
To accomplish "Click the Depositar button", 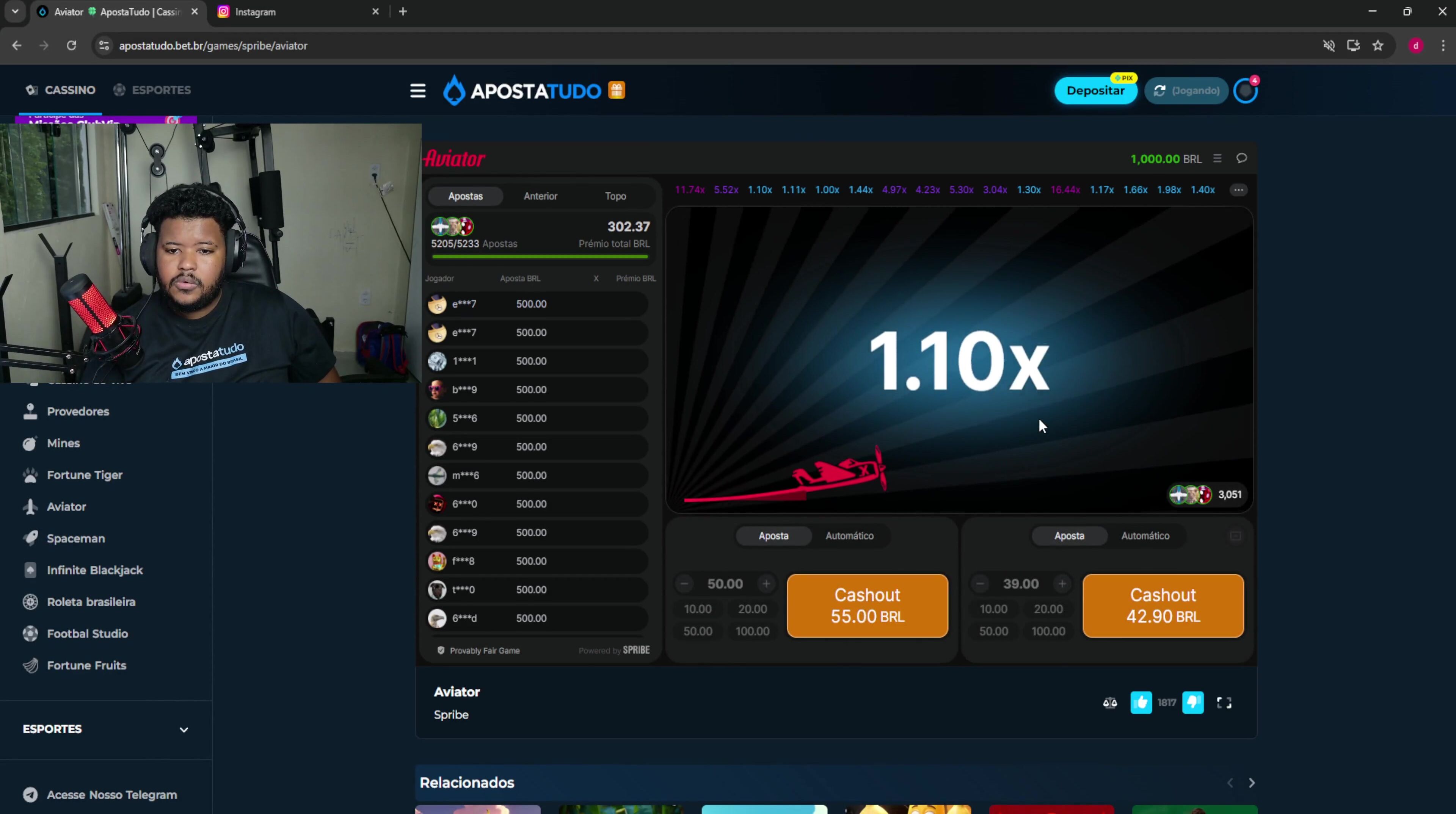I will 1095,91.
